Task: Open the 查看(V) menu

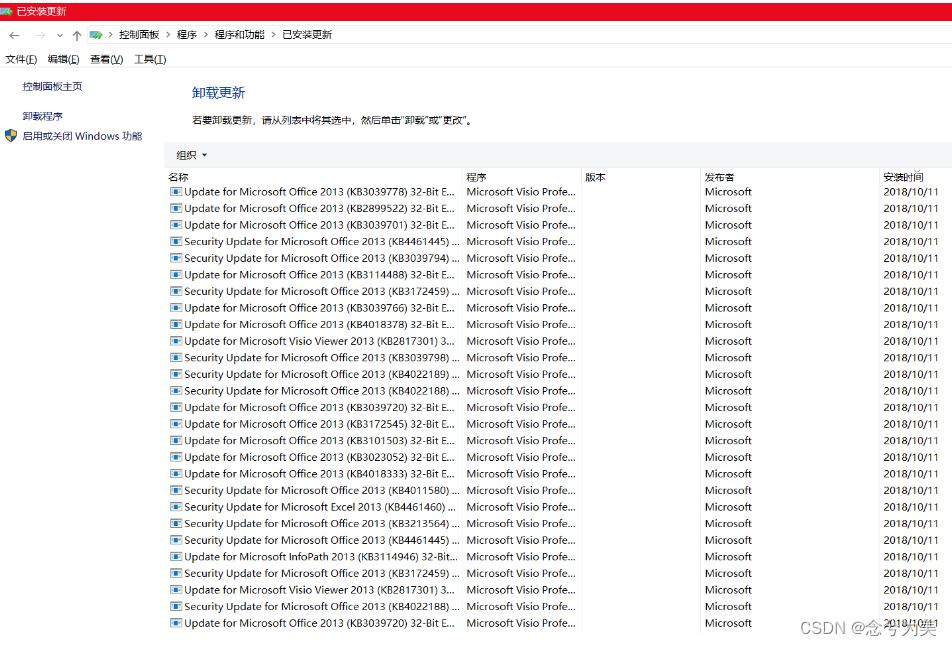Action: (106, 59)
